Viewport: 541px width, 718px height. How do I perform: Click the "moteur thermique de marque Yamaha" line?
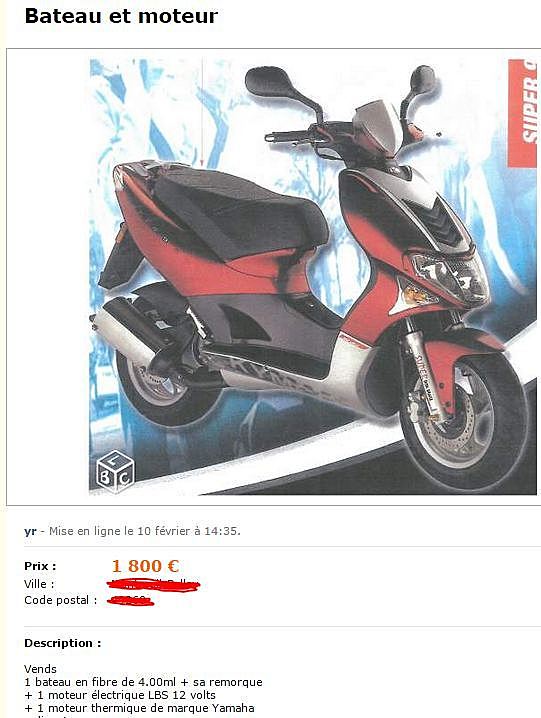pos(139,708)
